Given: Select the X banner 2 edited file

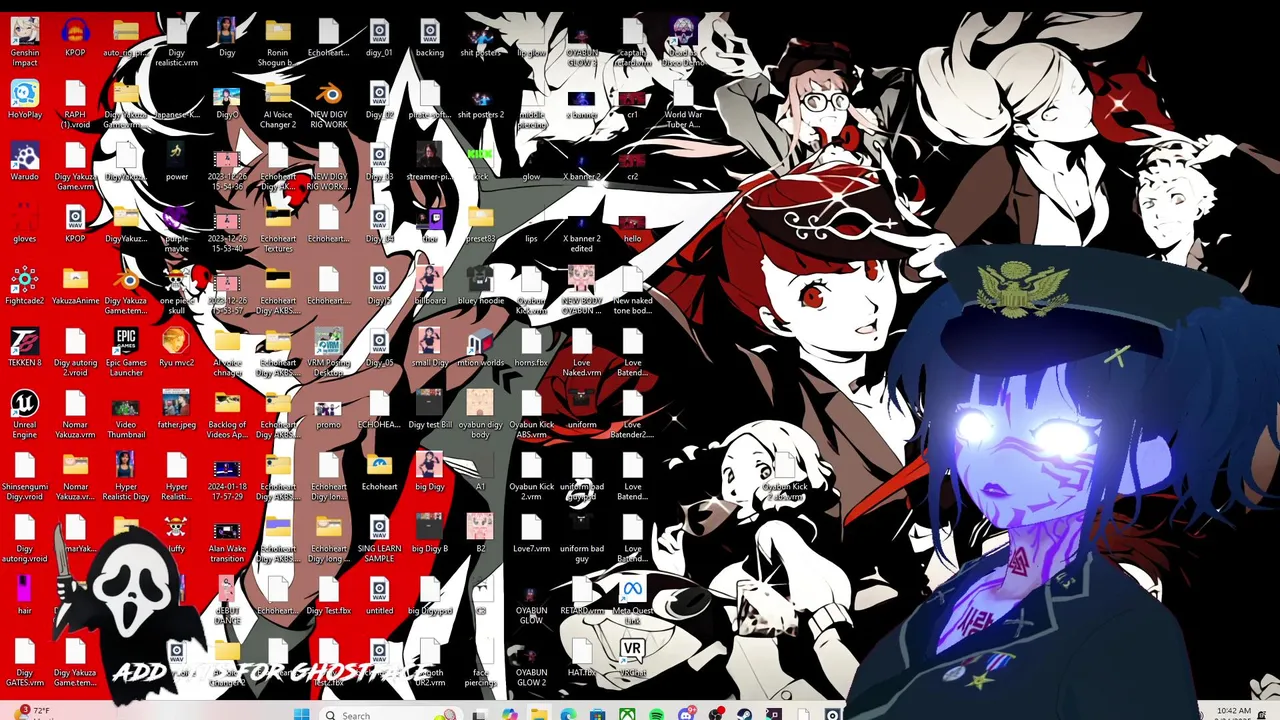Looking at the screenshot, I should coord(581,229).
